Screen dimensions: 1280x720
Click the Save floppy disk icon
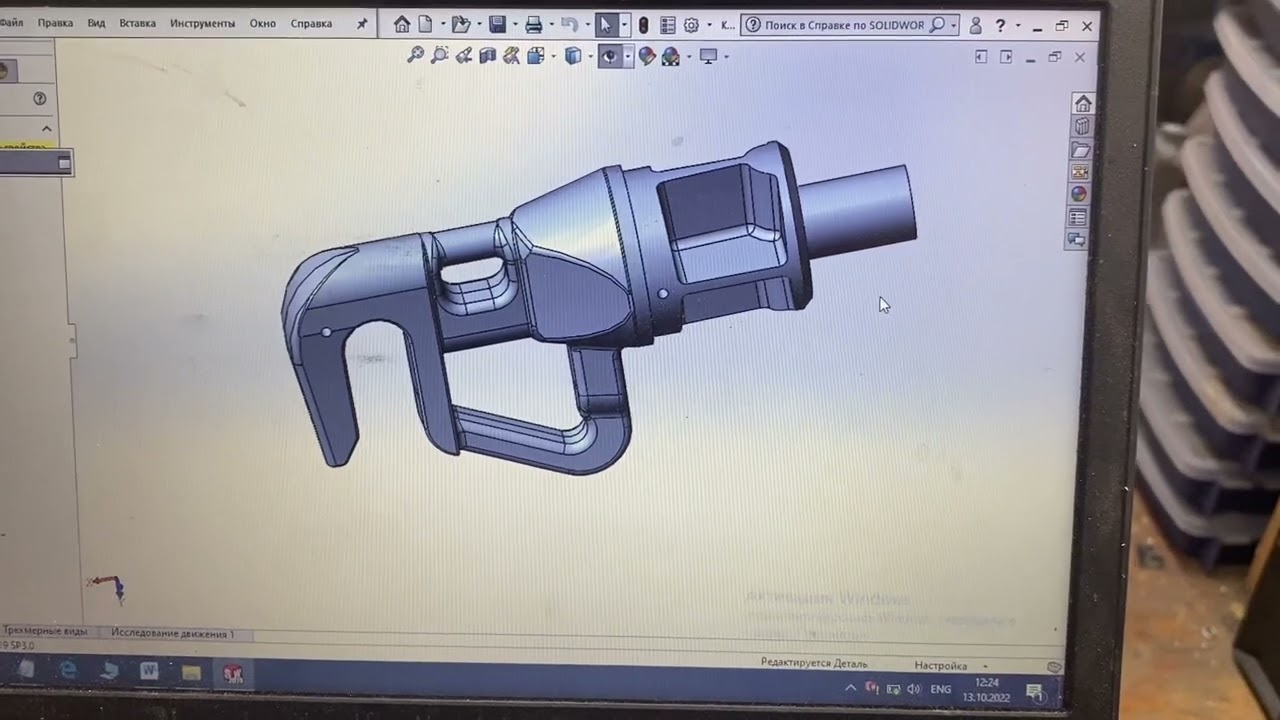[497, 24]
